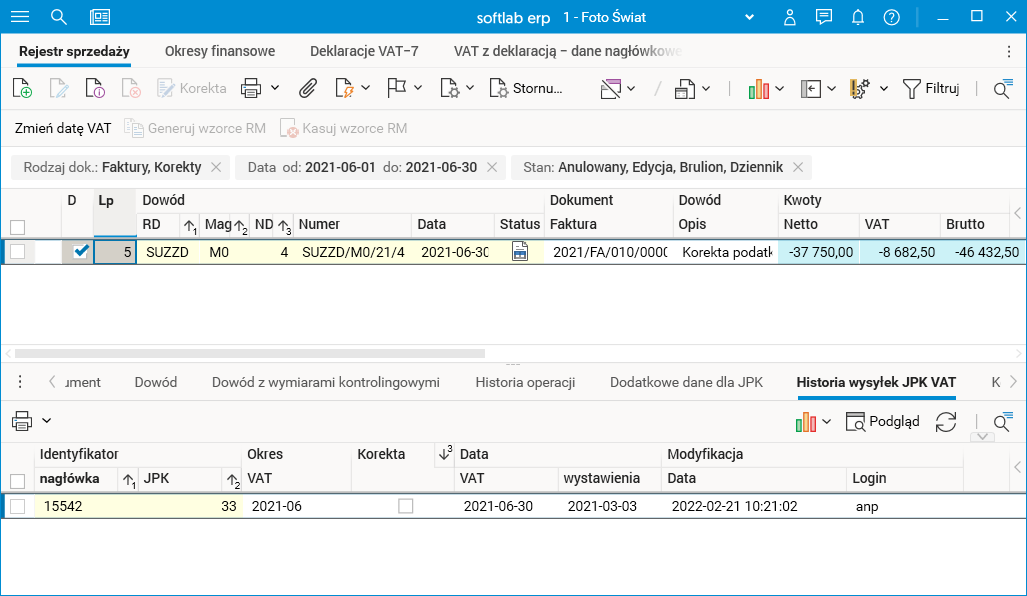Switch to Deklaracje VAT-7 tab
Screen dimensions: 1027x596
tap(364, 51)
